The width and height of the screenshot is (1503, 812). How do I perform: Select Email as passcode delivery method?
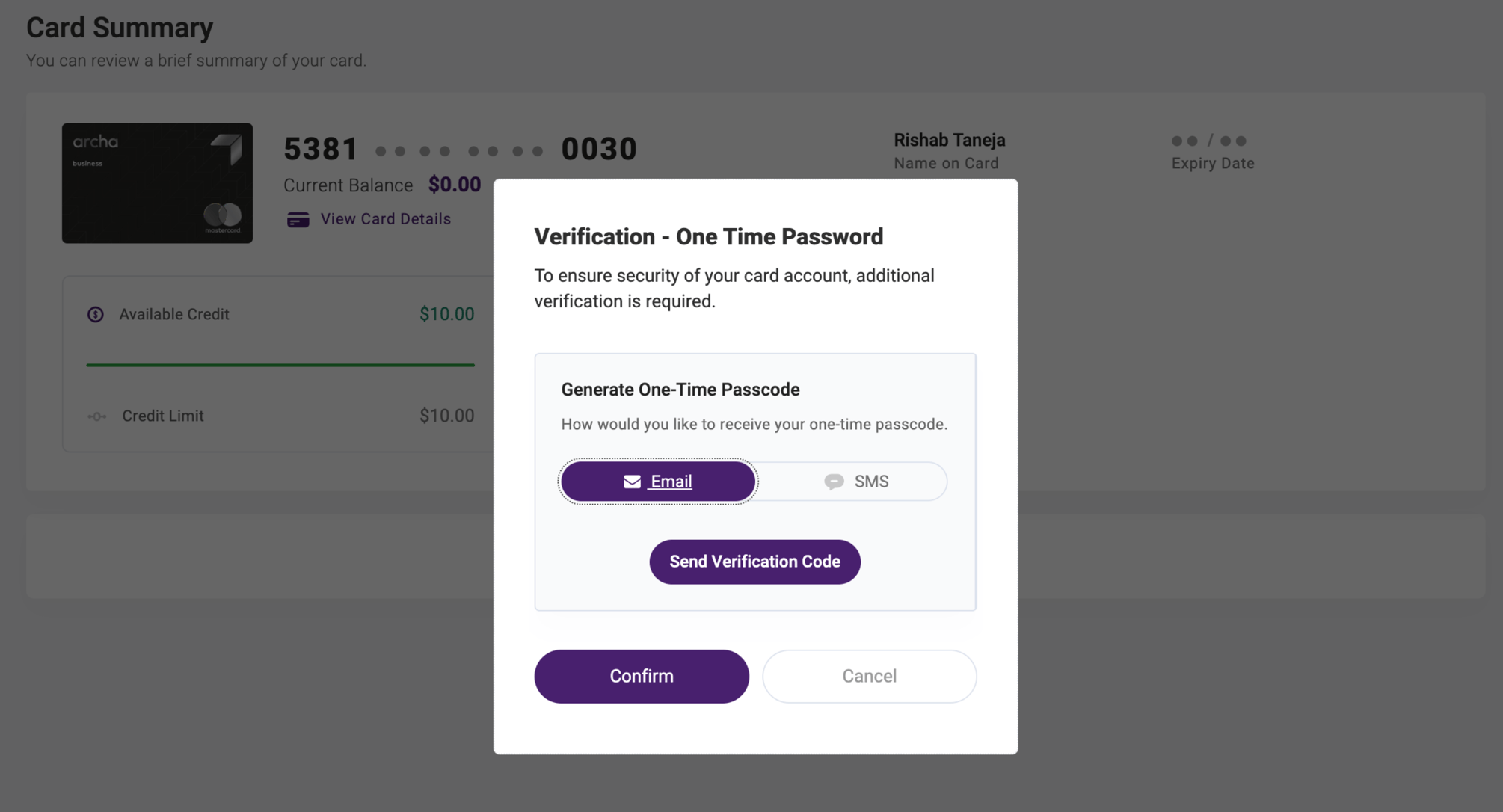click(658, 482)
